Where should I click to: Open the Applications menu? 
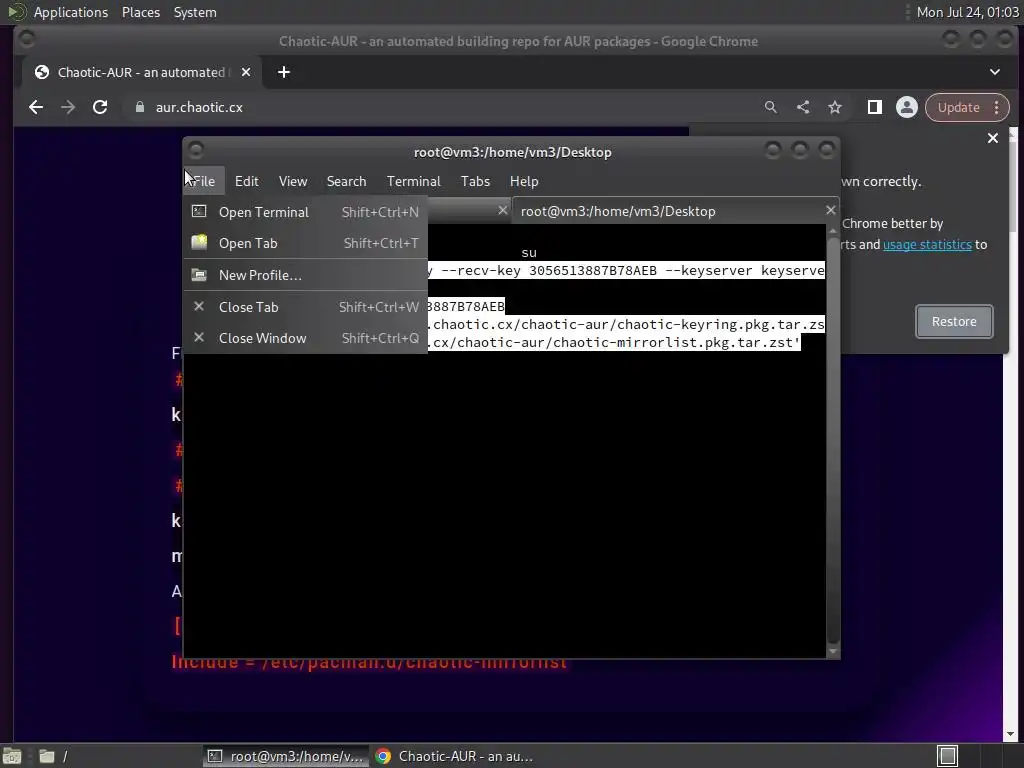pos(71,12)
